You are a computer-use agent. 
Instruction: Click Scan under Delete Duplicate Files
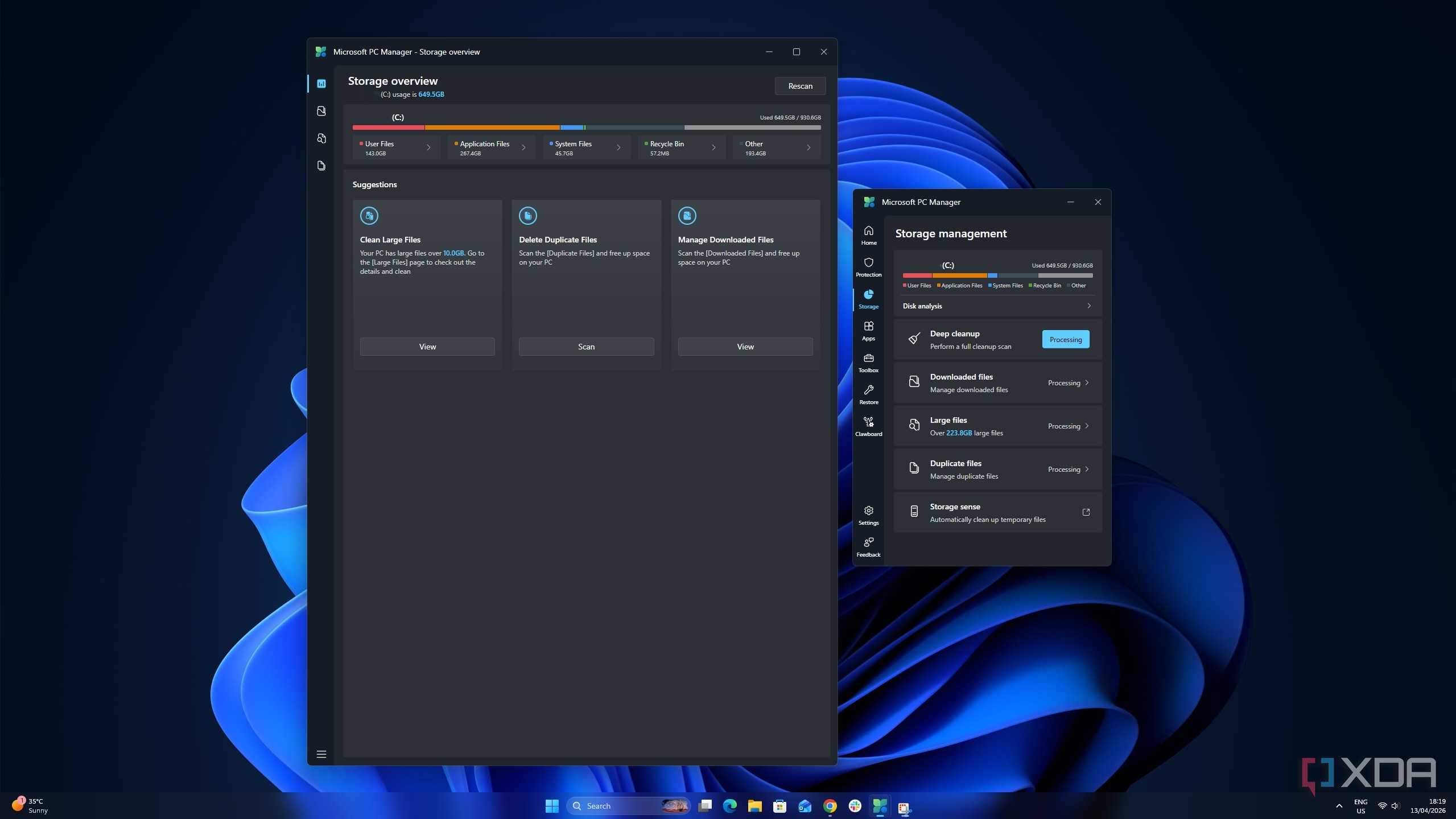pos(586,347)
